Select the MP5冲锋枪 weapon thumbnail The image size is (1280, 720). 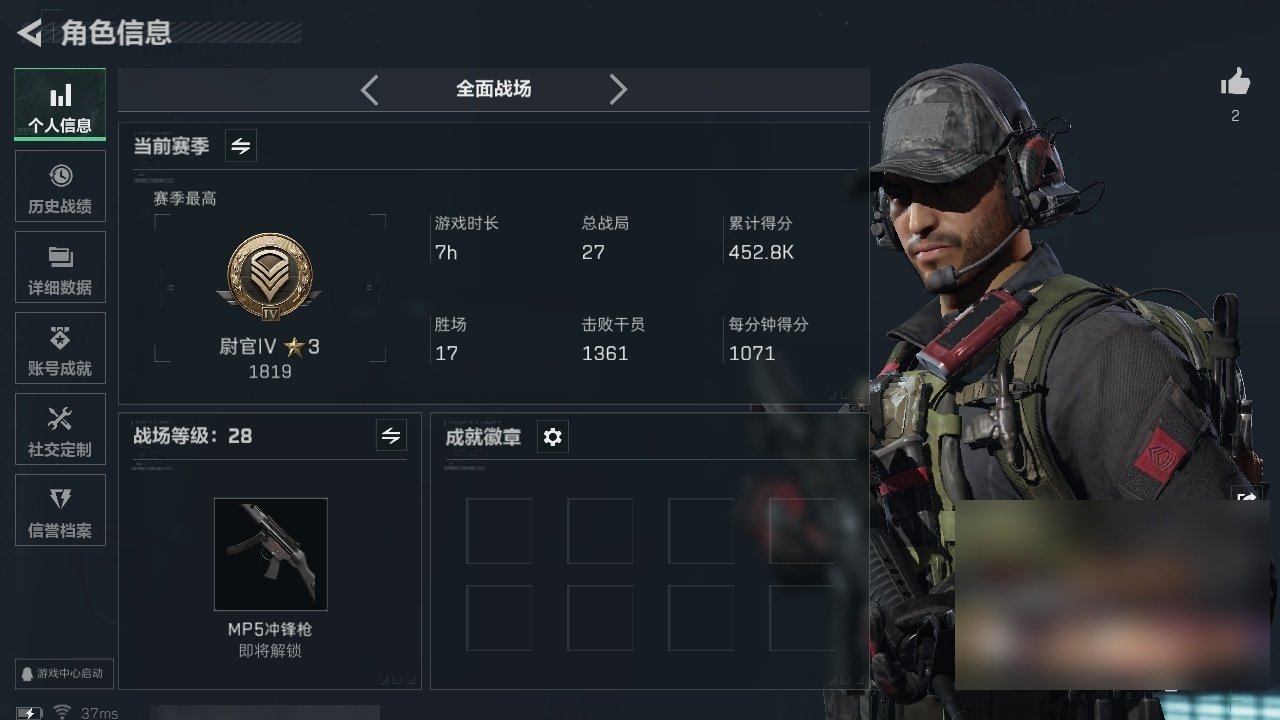point(270,554)
